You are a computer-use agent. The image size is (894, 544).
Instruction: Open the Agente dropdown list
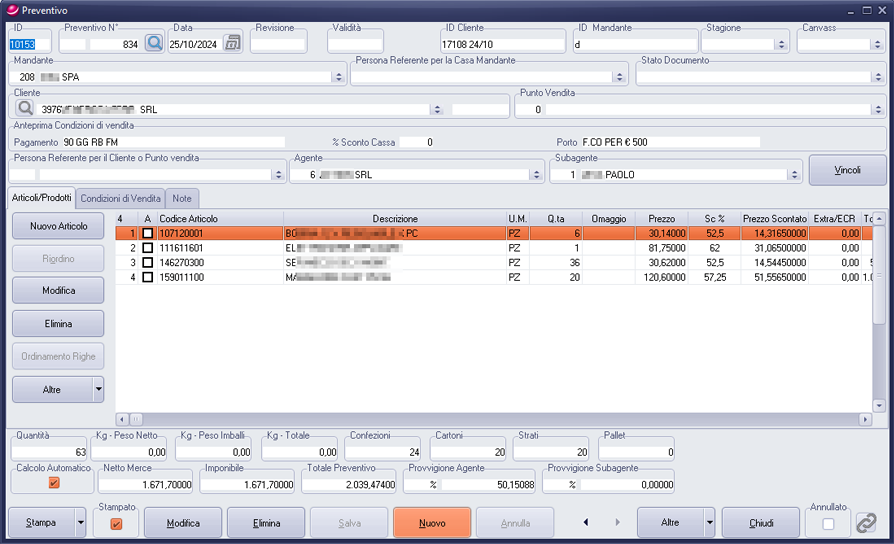(x=537, y=174)
